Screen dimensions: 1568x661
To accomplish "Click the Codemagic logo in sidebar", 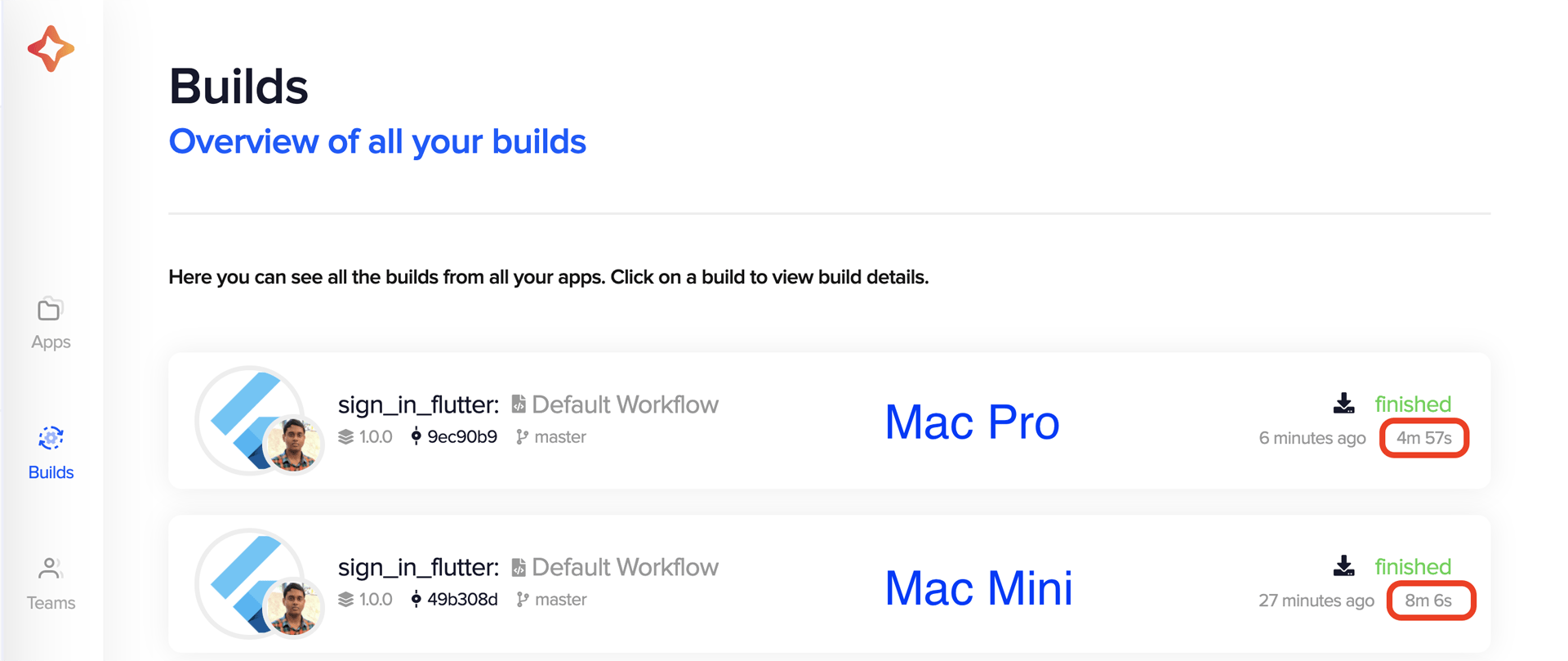I will [51, 49].
